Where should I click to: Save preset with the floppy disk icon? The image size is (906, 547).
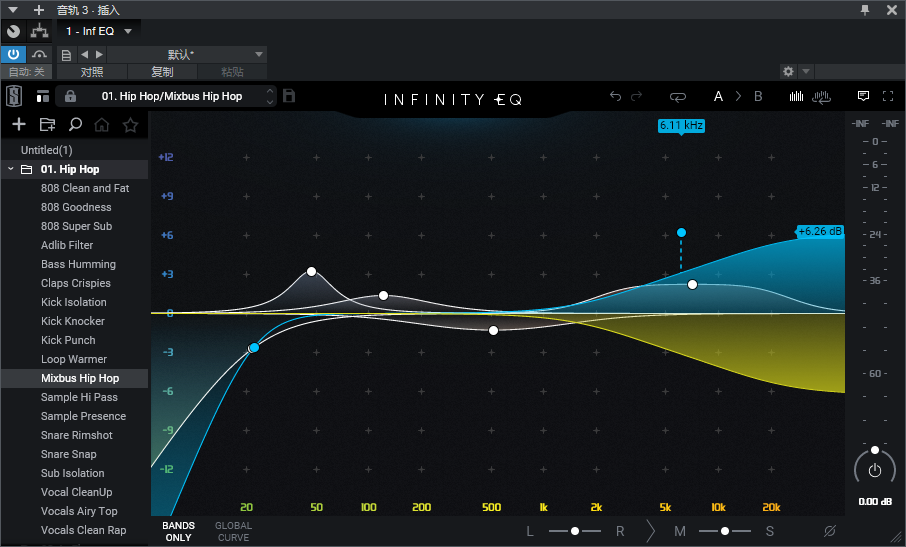point(289,96)
